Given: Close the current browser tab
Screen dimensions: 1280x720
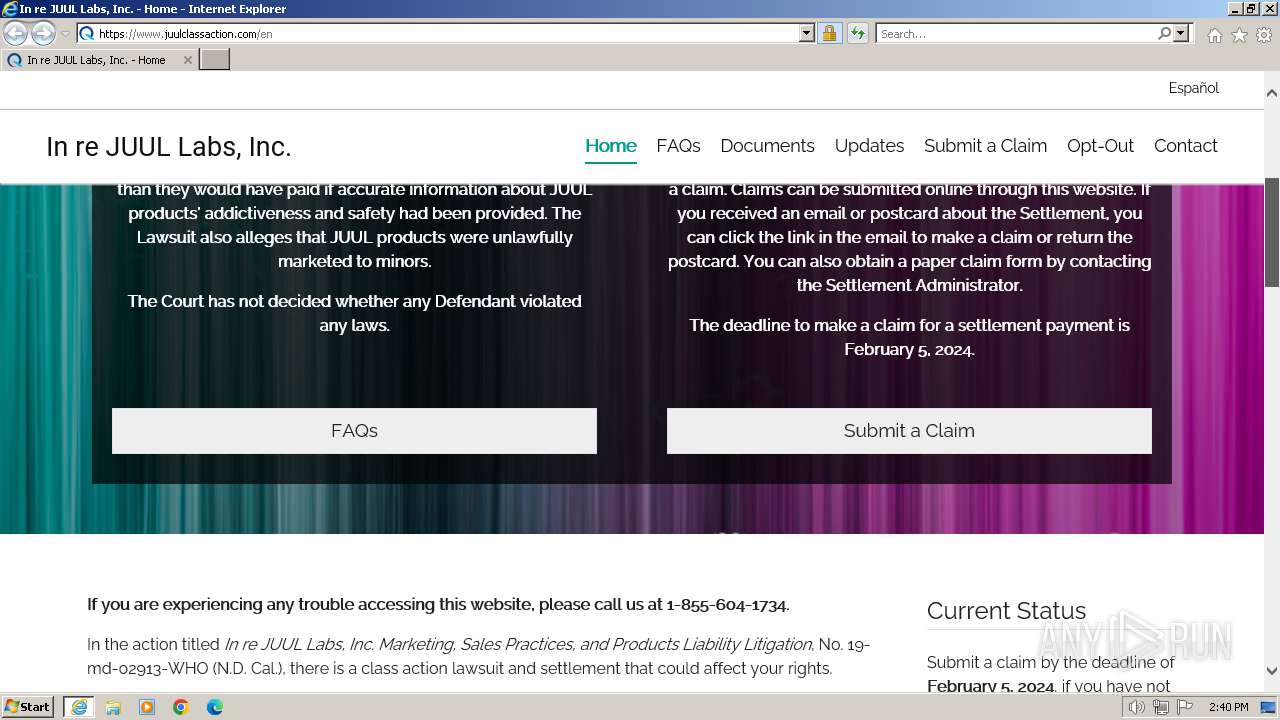Looking at the screenshot, I should click(x=187, y=60).
